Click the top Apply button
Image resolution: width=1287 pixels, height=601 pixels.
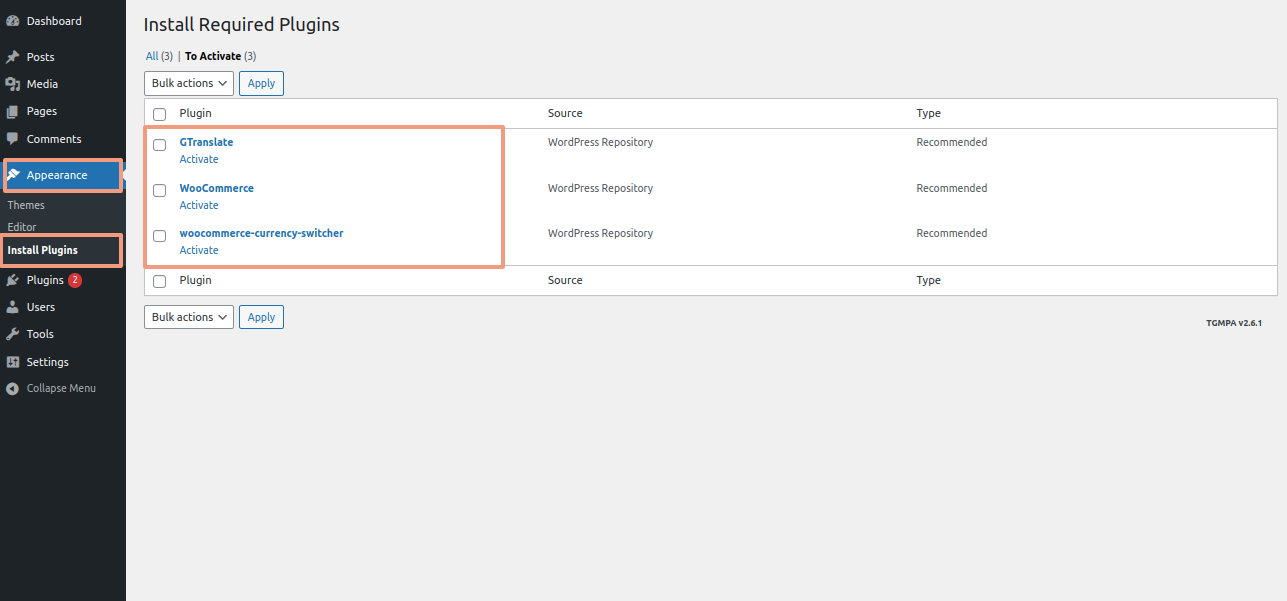click(x=261, y=83)
